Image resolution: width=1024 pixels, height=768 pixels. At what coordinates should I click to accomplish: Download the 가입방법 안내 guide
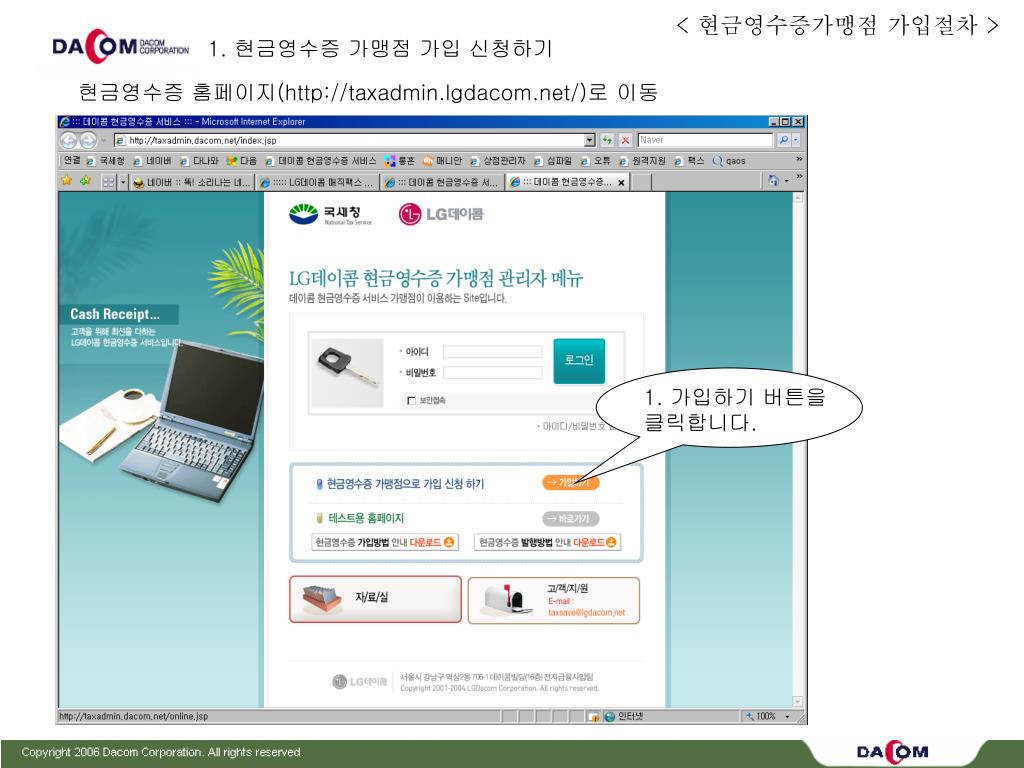pyautogui.click(x=385, y=542)
